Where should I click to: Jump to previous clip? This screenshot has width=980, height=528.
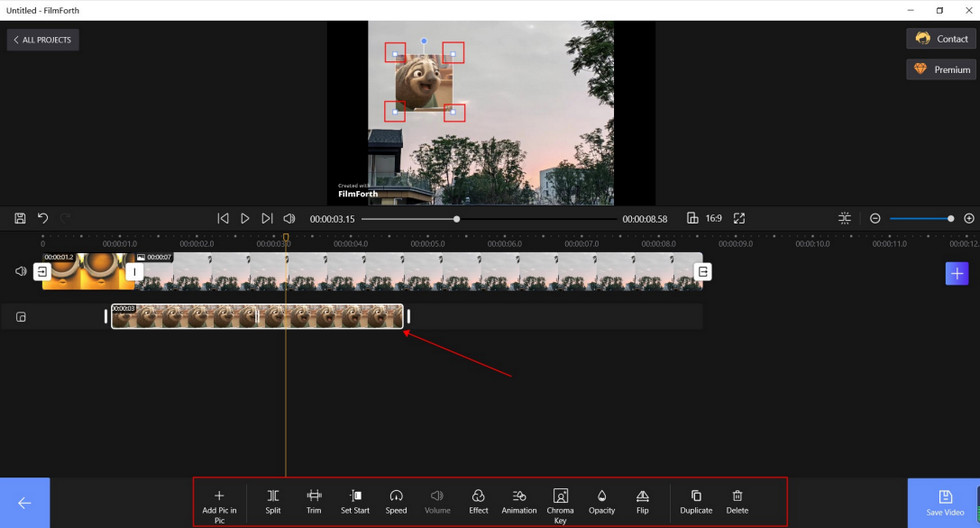pyautogui.click(x=222, y=218)
